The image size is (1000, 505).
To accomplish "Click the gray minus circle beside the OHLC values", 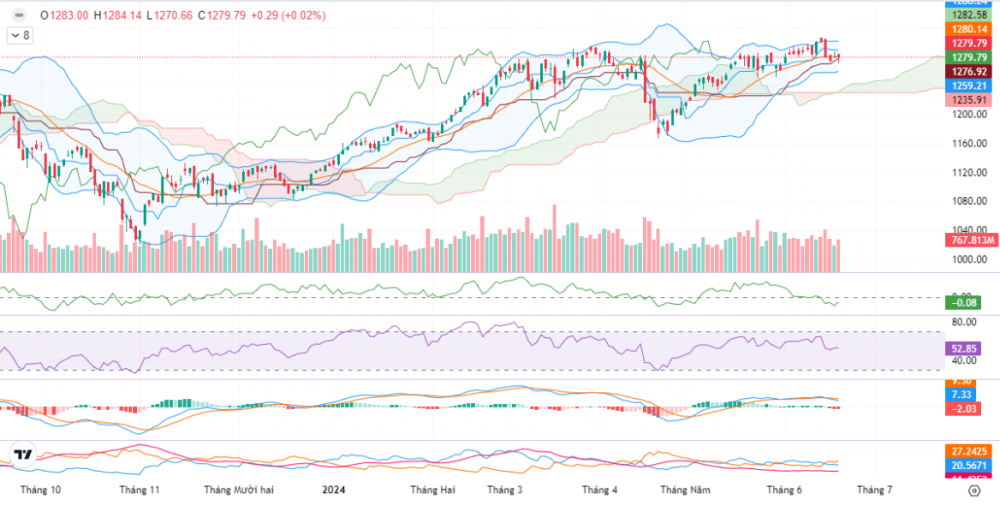I will tap(19, 15).
